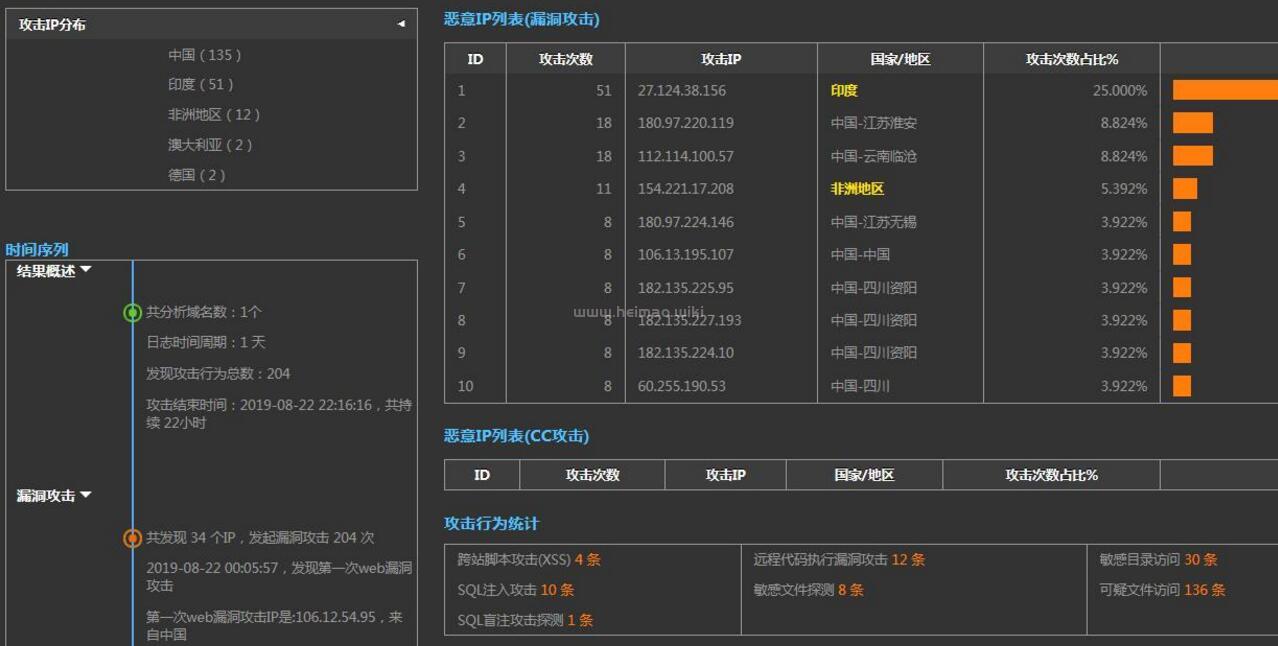Click 攻击次数占比% header in CC attack table

coord(1051,475)
